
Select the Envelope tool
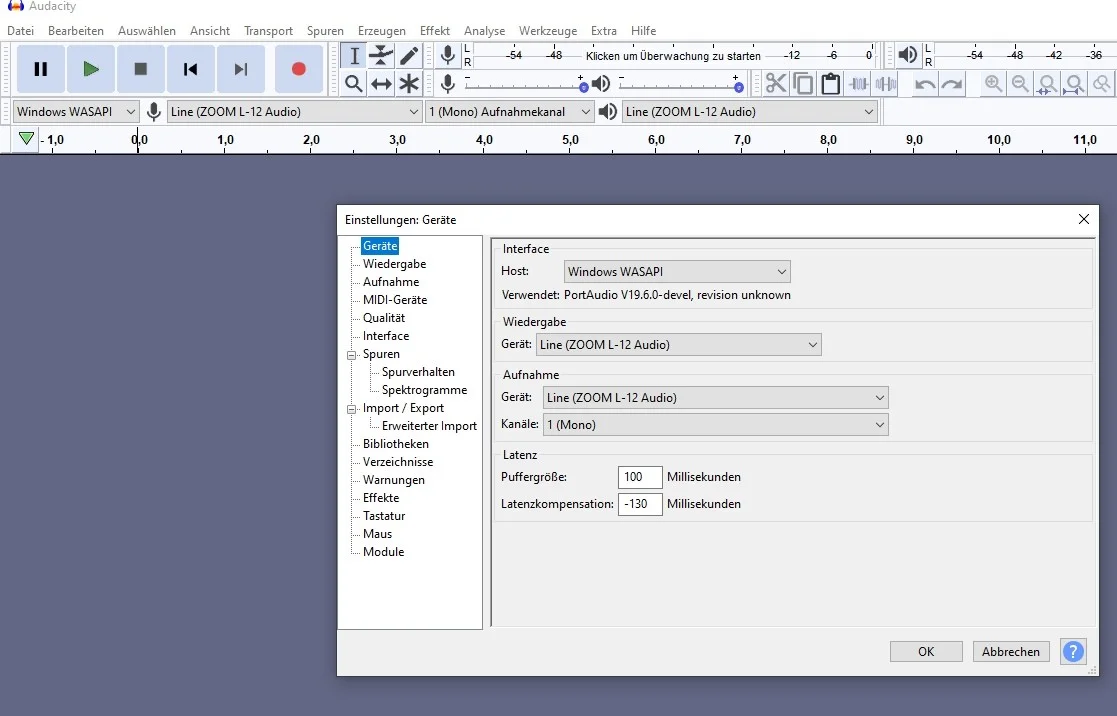pos(381,55)
